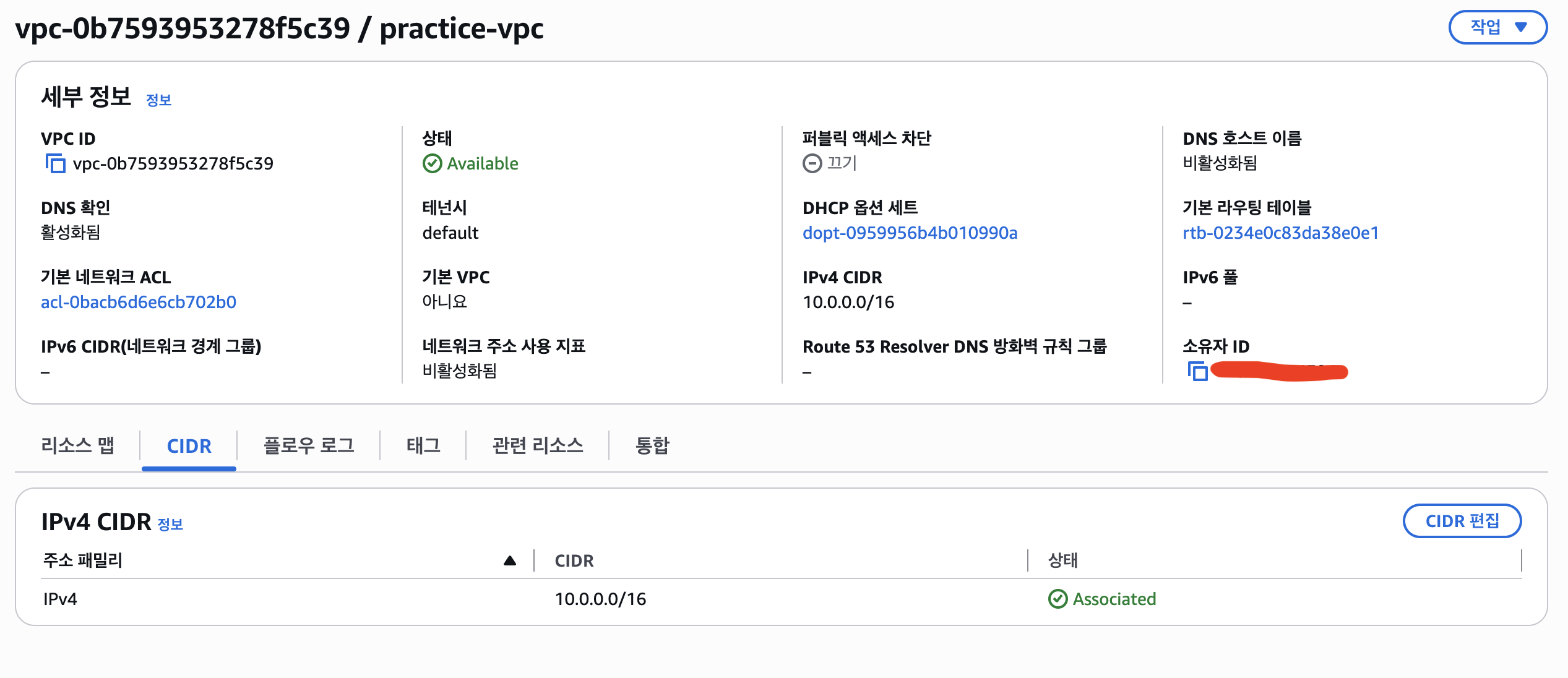Open DHCP option set dopt-0959956b4b010990a link
This screenshot has width=1568, height=678.
[910, 233]
